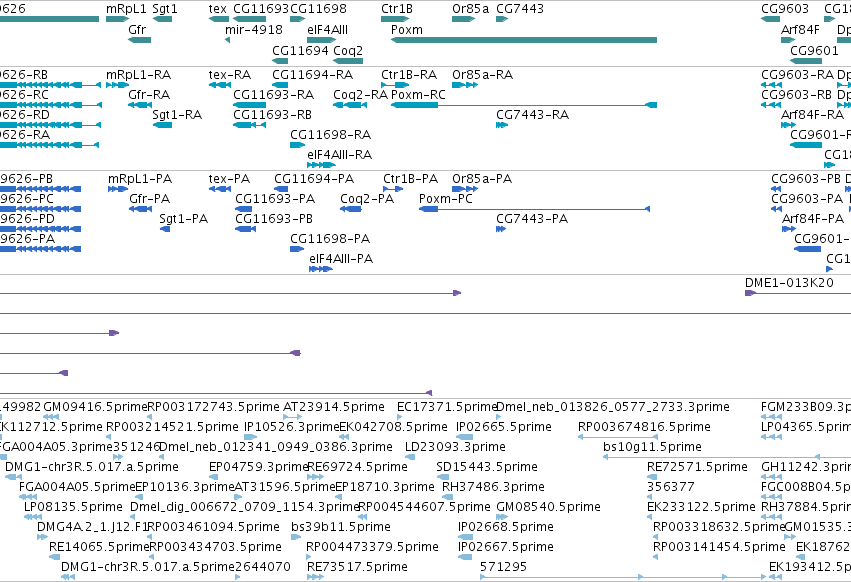
Task: Click the CG9601 gene label
Action: click(x=814, y=50)
